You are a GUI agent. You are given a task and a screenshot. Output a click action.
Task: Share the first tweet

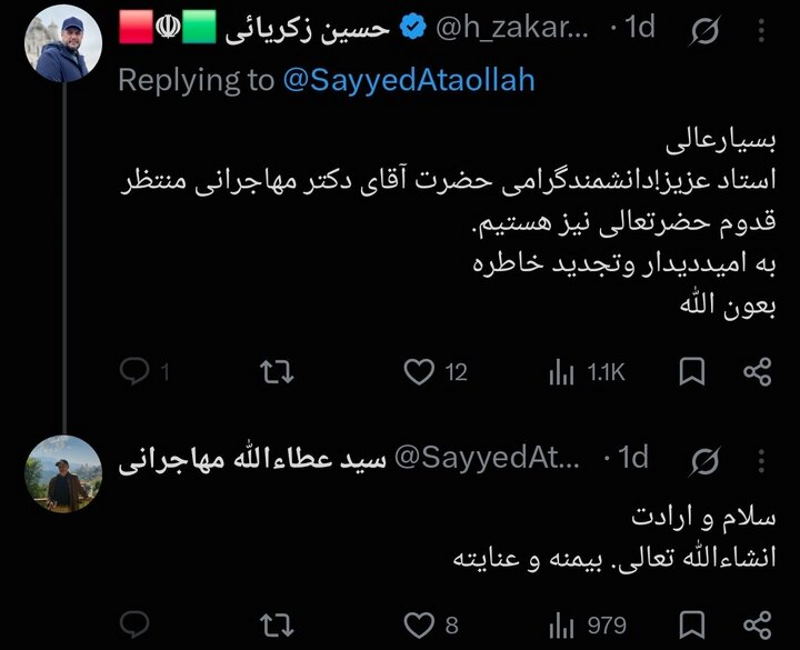click(x=757, y=371)
